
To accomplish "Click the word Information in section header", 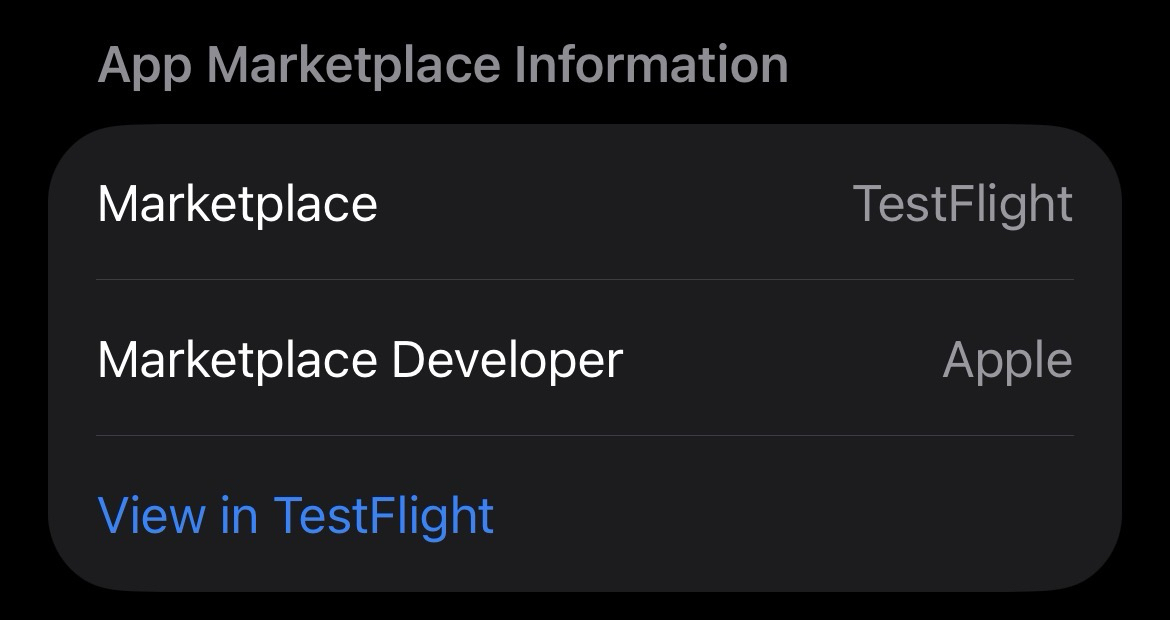I will 651,65.
